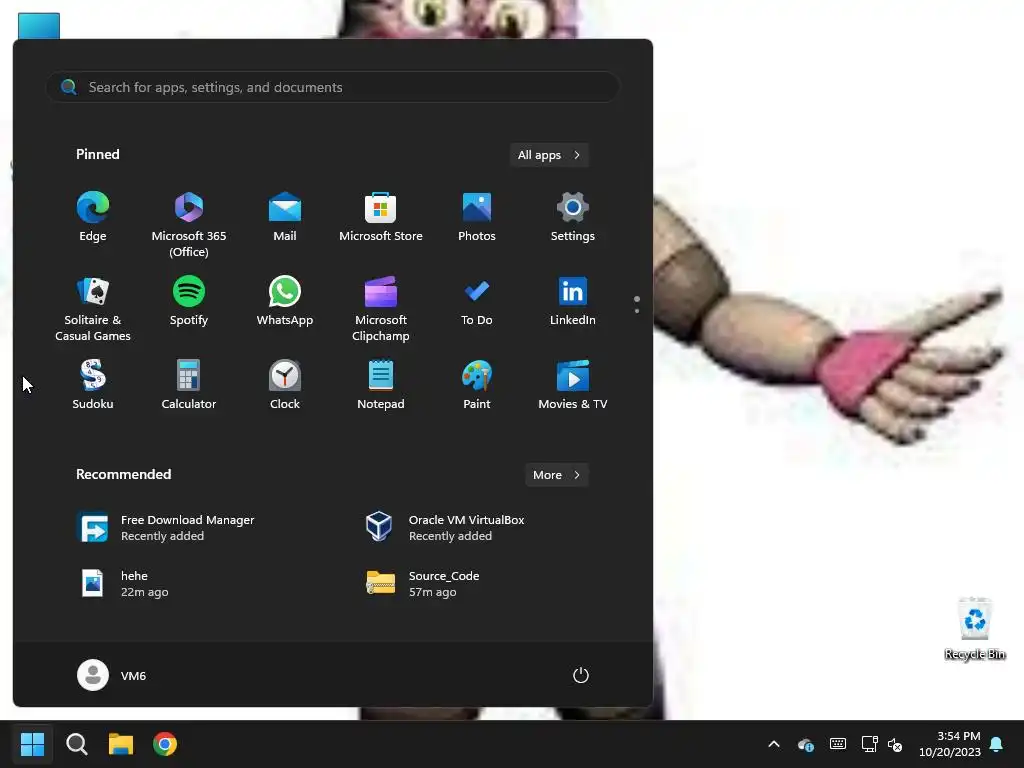Open the Recycle Bin on desktop
The height and width of the screenshot is (768, 1024).
[974, 628]
